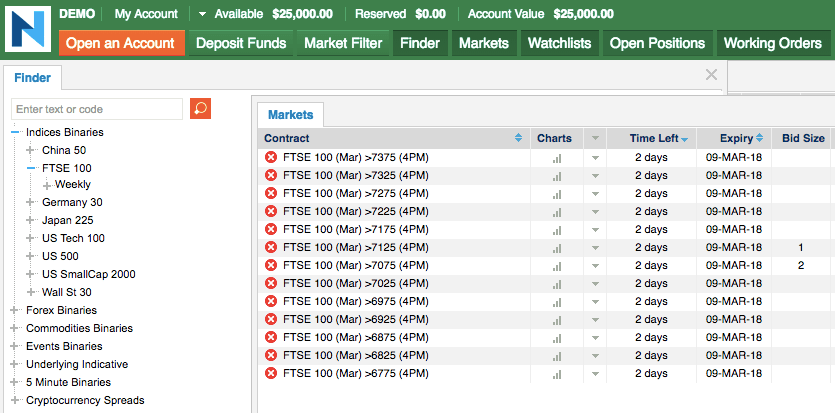
Task: Open the My Account link
Action: (146, 14)
